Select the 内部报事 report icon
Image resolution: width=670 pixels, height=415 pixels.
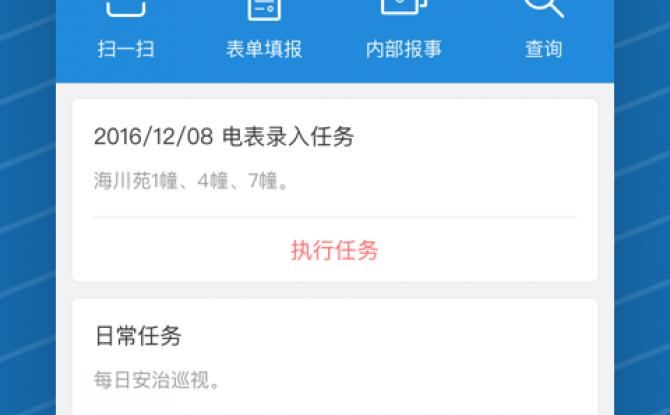point(403,7)
